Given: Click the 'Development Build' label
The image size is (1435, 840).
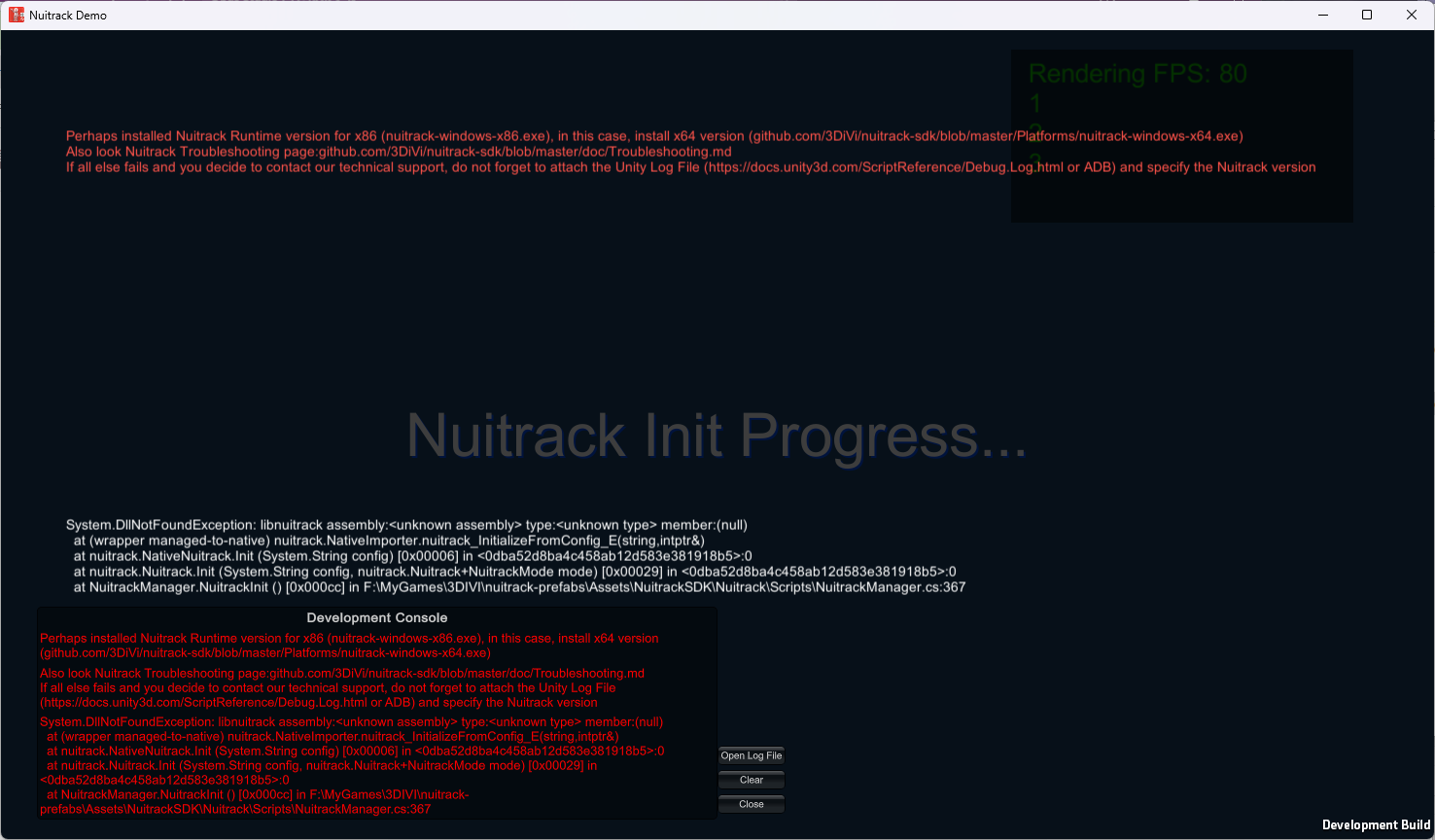Looking at the screenshot, I should [x=1376, y=824].
